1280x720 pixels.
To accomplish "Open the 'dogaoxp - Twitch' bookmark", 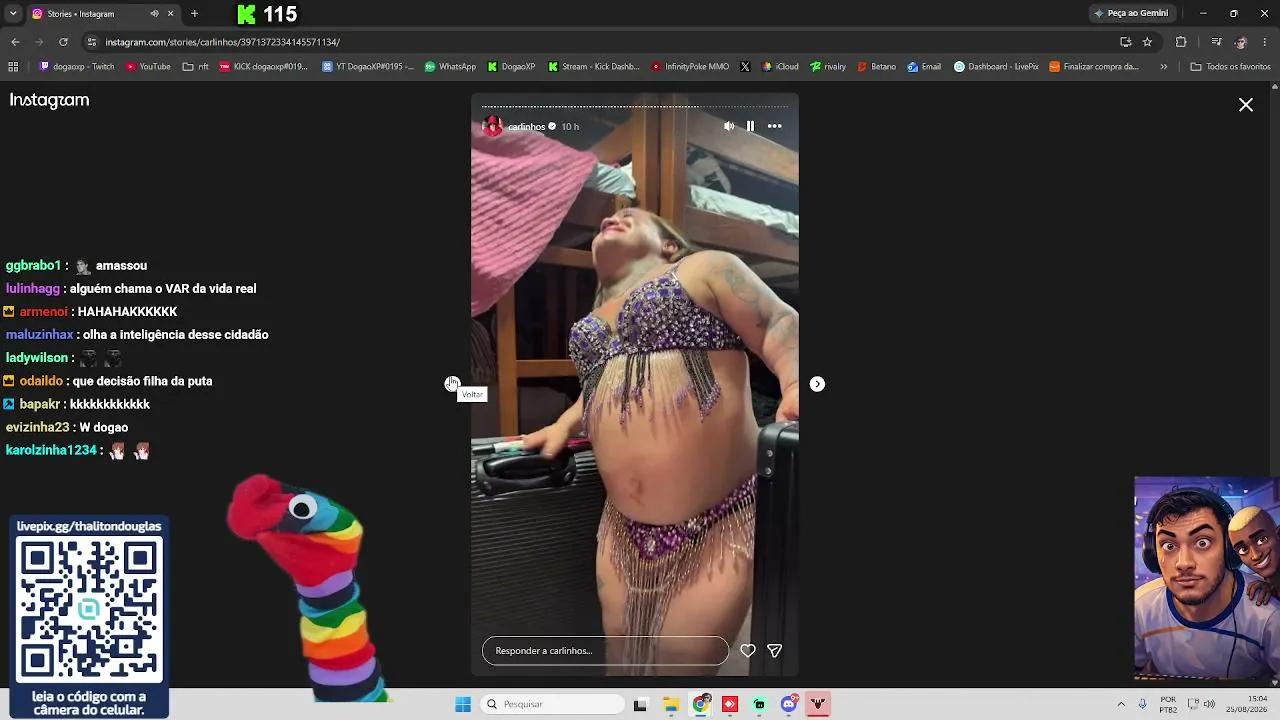I will [x=77, y=67].
